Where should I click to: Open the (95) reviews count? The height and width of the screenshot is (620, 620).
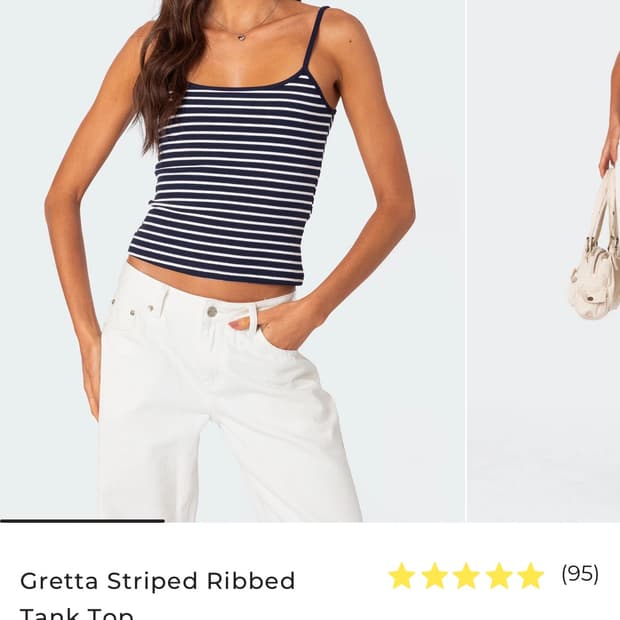click(580, 574)
